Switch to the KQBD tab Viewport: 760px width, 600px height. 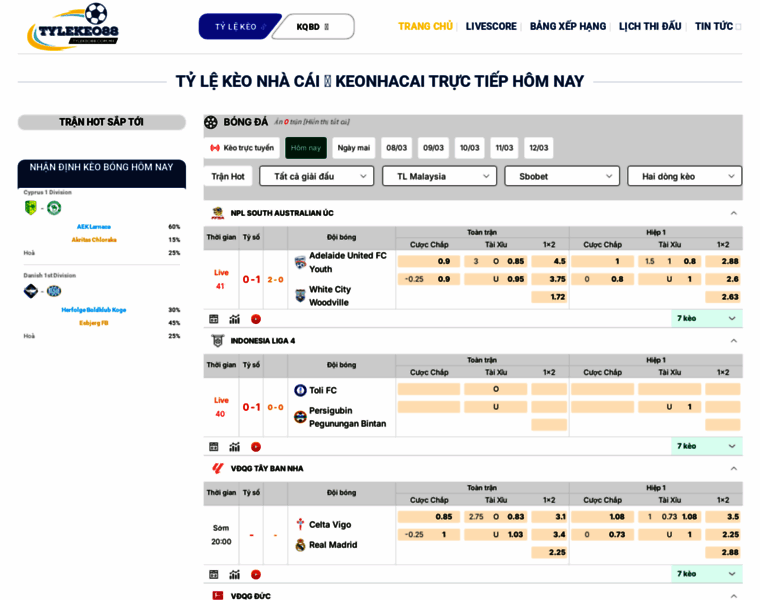click(313, 27)
